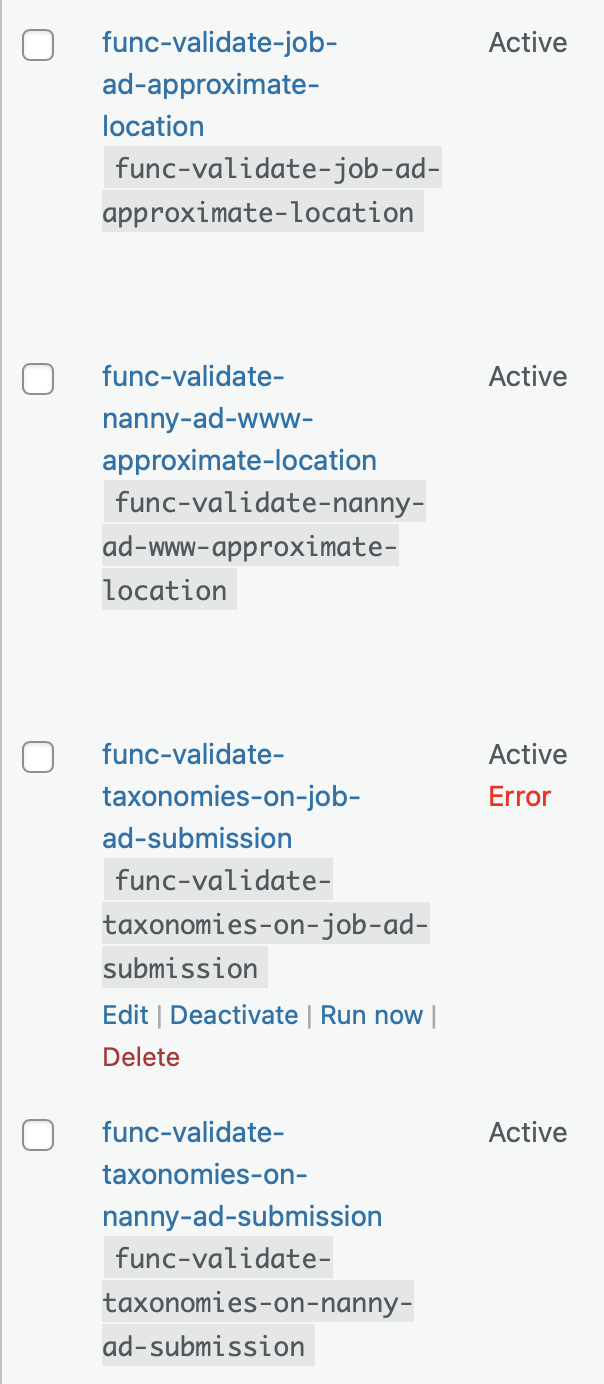Delete the taxonomies-on-job-ad-submission snippet
Image resolution: width=604 pixels, height=1384 pixels.
pos(141,1057)
